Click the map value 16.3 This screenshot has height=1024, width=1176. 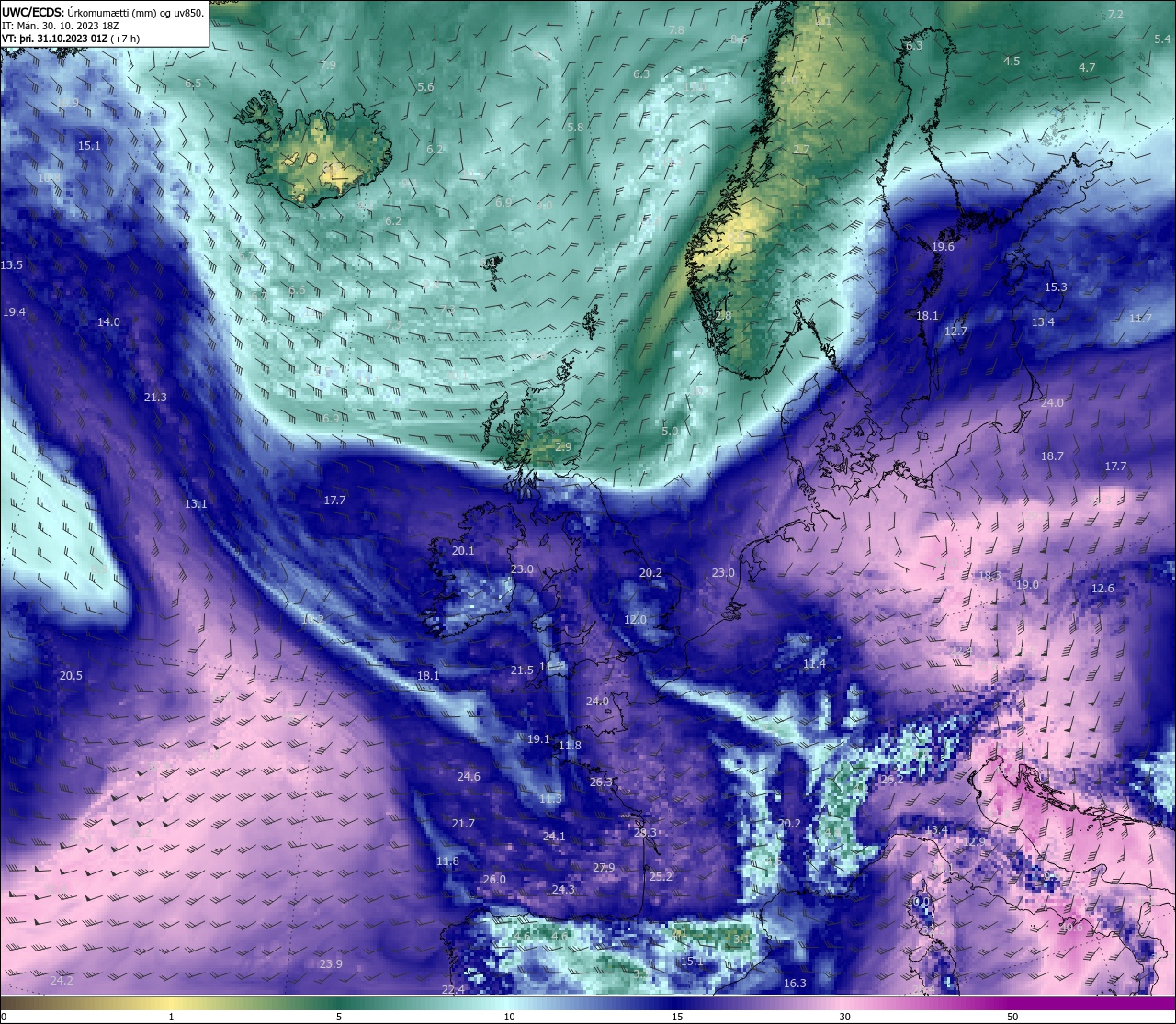click(795, 984)
